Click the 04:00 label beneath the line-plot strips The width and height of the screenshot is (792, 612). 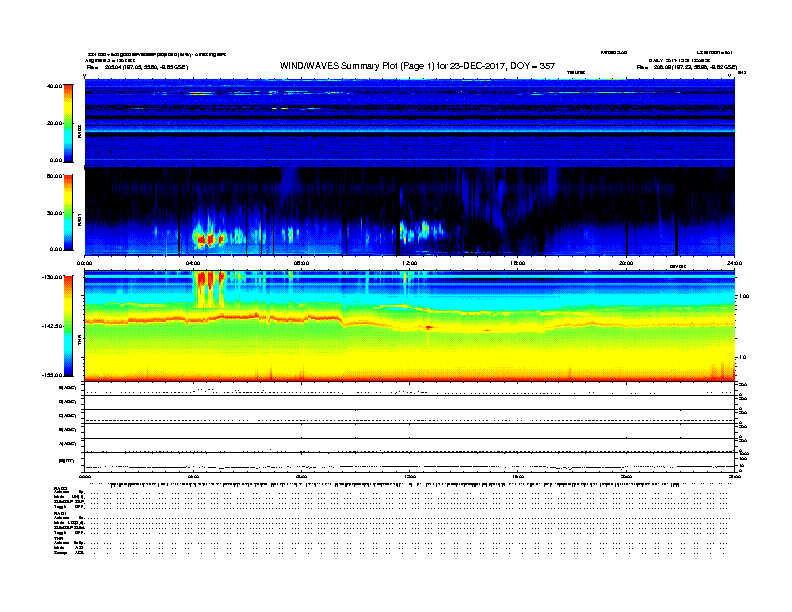193,476
